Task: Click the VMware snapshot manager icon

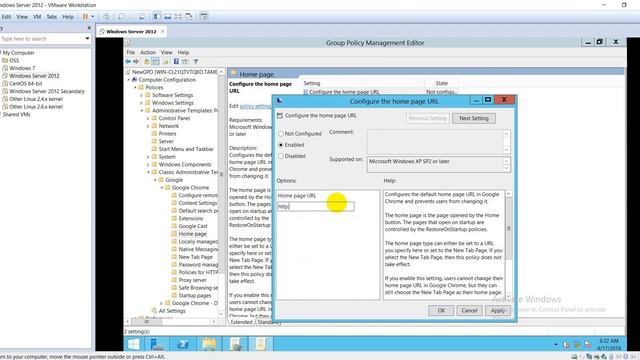Action: (x=142, y=17)
